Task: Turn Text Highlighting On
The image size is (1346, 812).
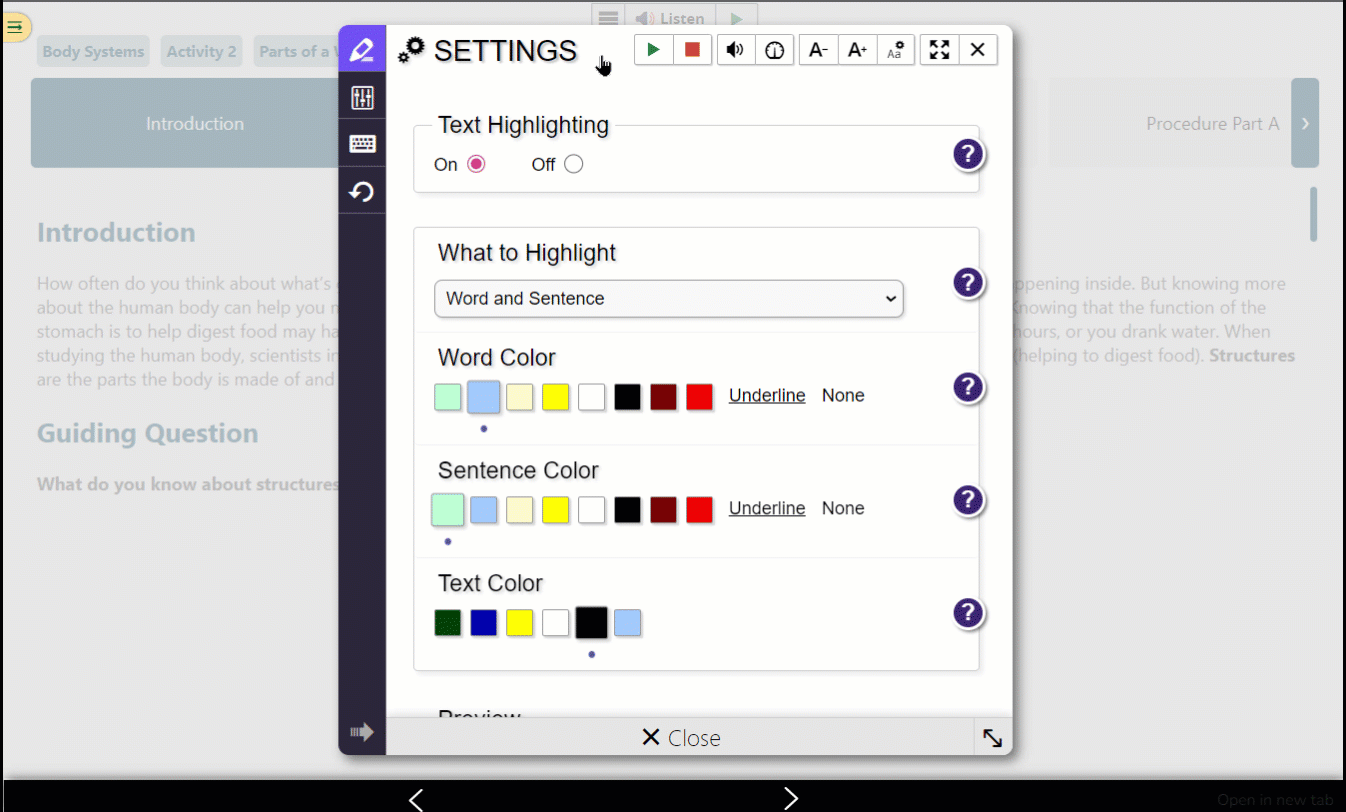Action: [x=476, y=162]
